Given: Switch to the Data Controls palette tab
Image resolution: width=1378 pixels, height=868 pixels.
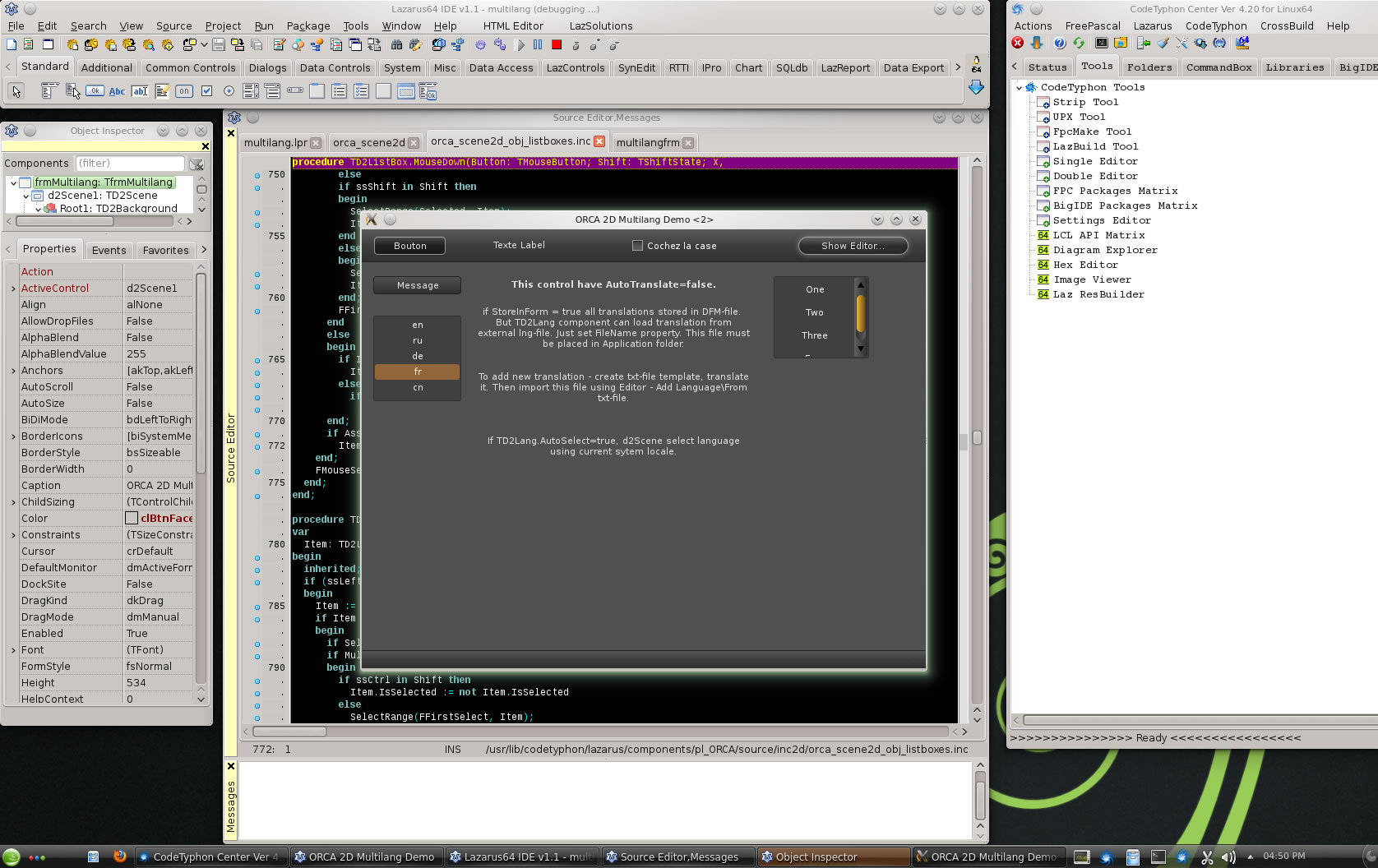Looking at the screenshot, I should click(x=335, y=67).
